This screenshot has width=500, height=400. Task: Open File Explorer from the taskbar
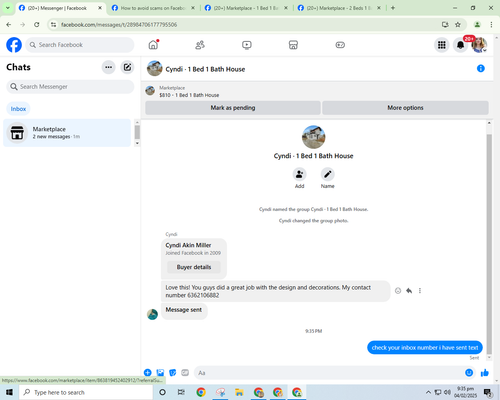(x=239, y=392)
